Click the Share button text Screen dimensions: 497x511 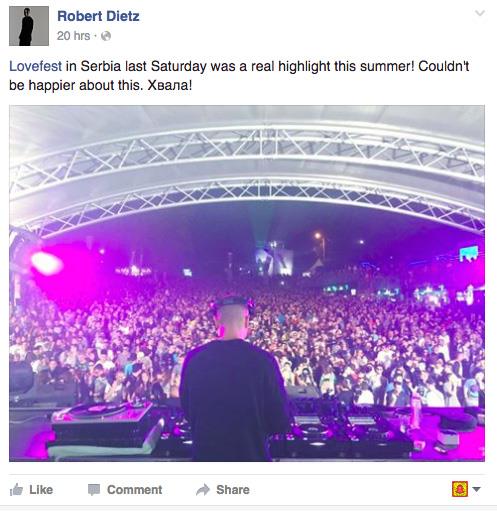coord(233,490)
